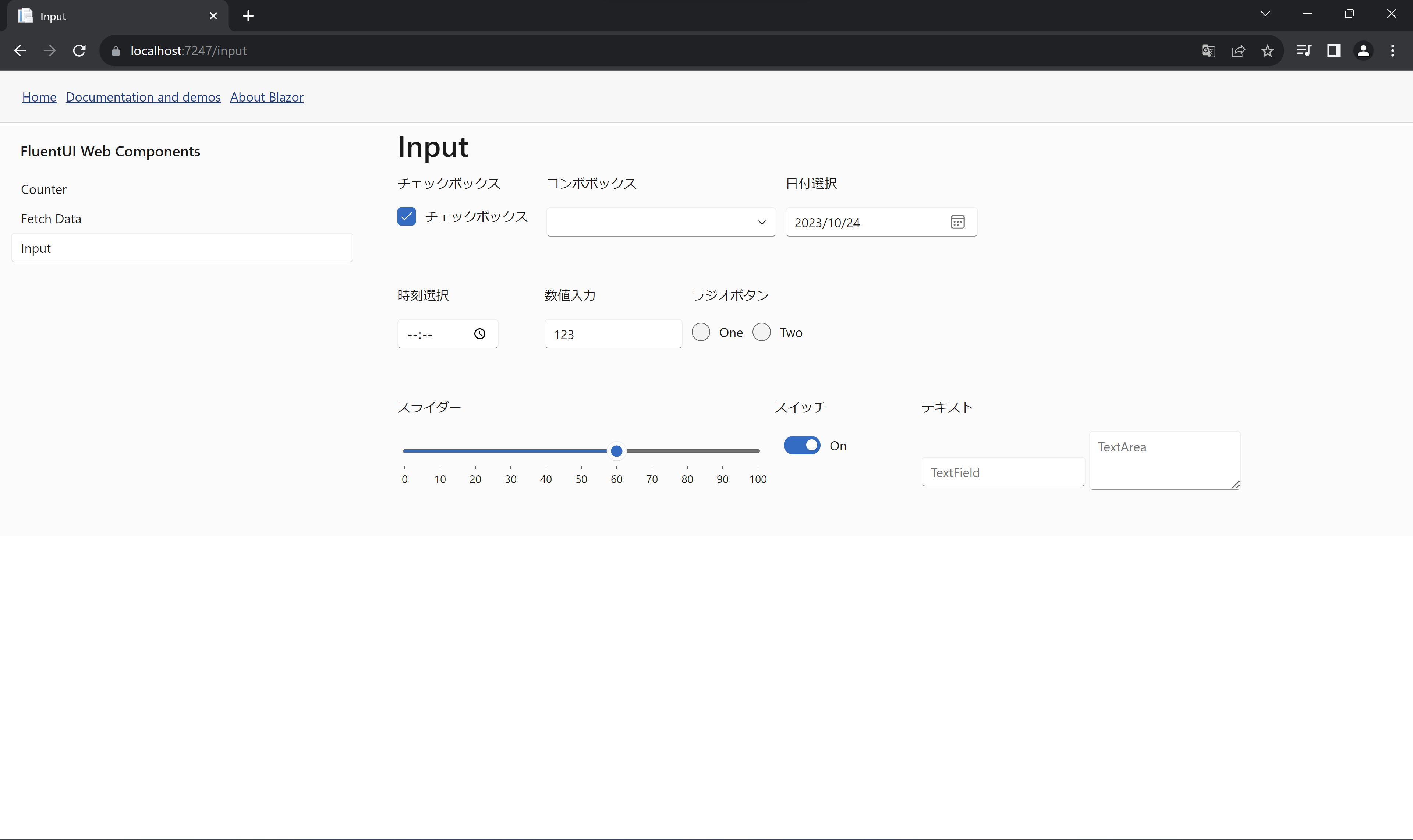Viewport: 1413px width, 840px height.
Task: Click slider tick label 100
Action: 757,479
